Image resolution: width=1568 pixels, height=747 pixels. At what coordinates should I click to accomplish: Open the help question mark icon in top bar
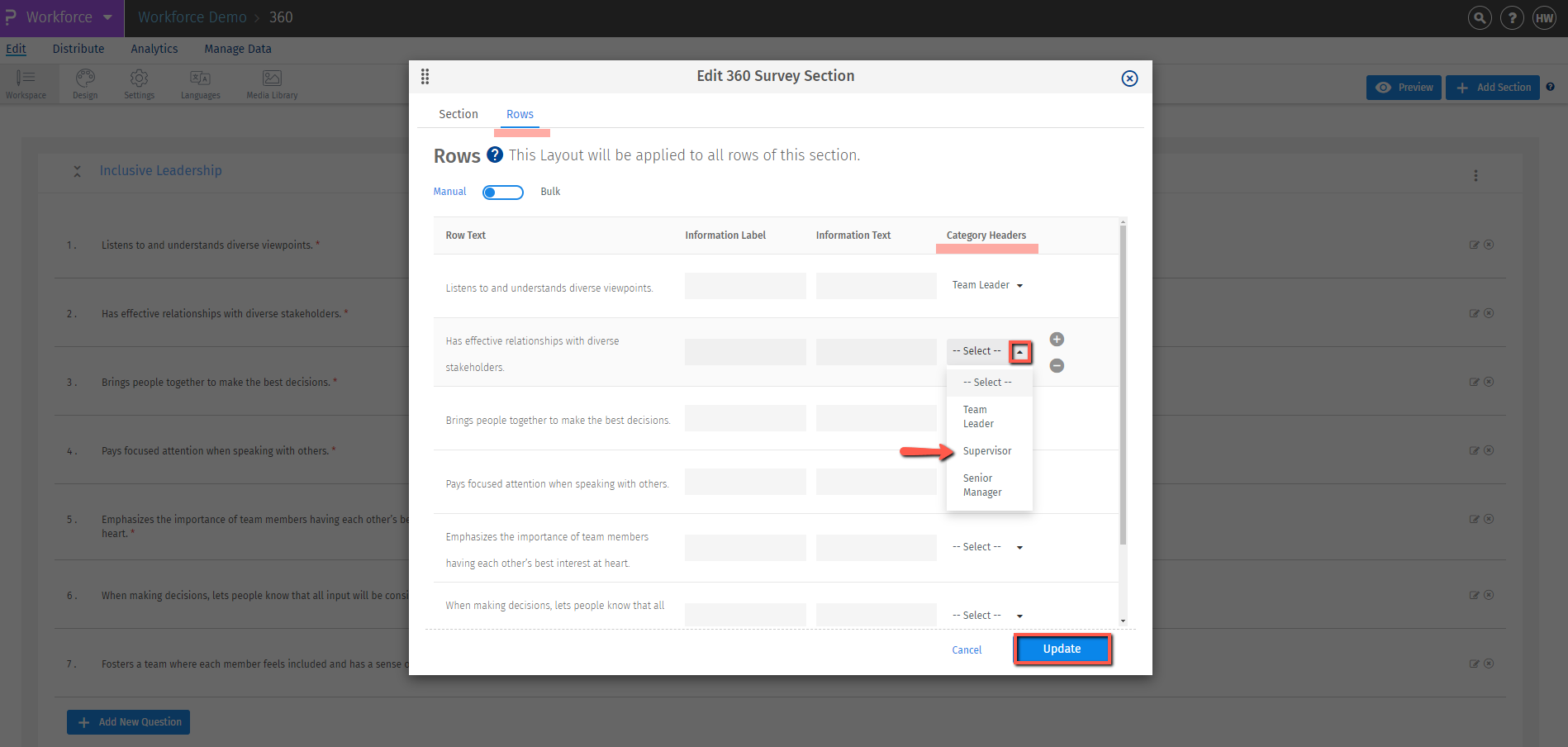[1512, 17]
